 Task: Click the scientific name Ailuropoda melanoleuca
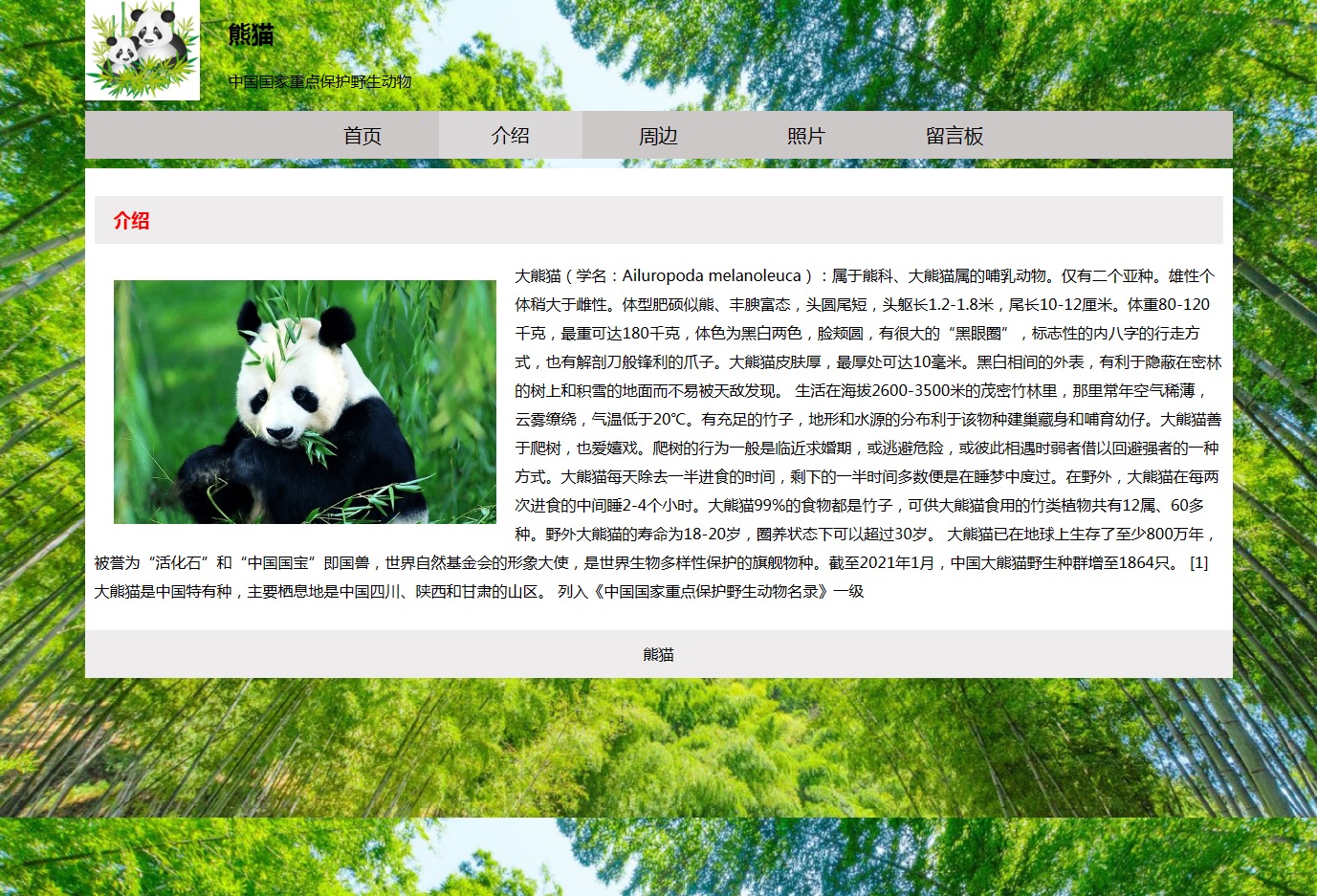(712, 276)
